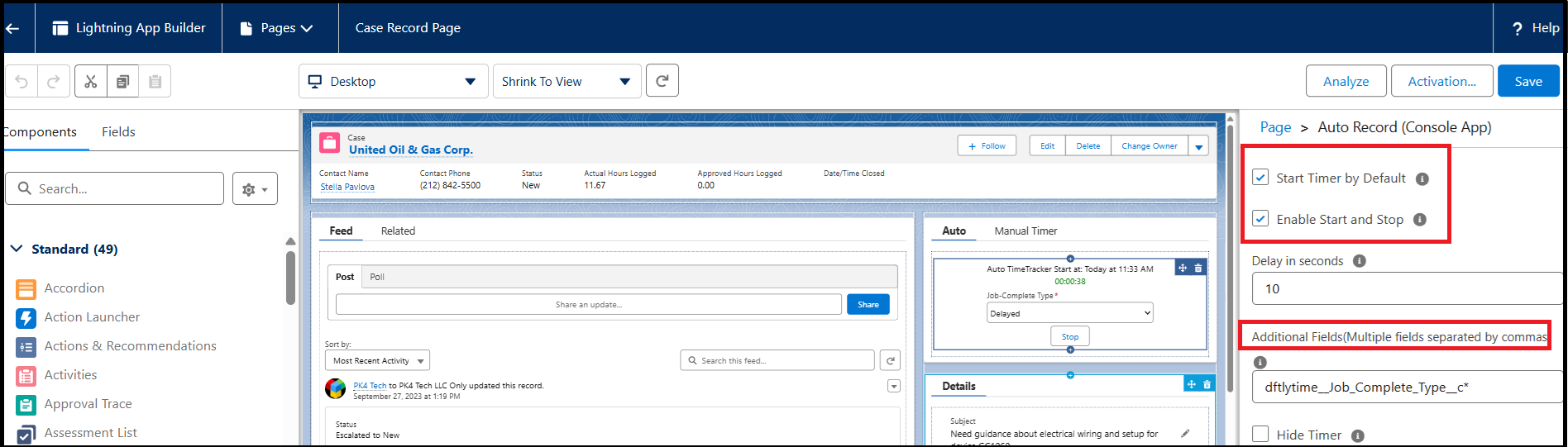This screenshot has width=1568, height=447.
Task: Delete the Details component via trash icon
Action: click(x=1207, y=384)
